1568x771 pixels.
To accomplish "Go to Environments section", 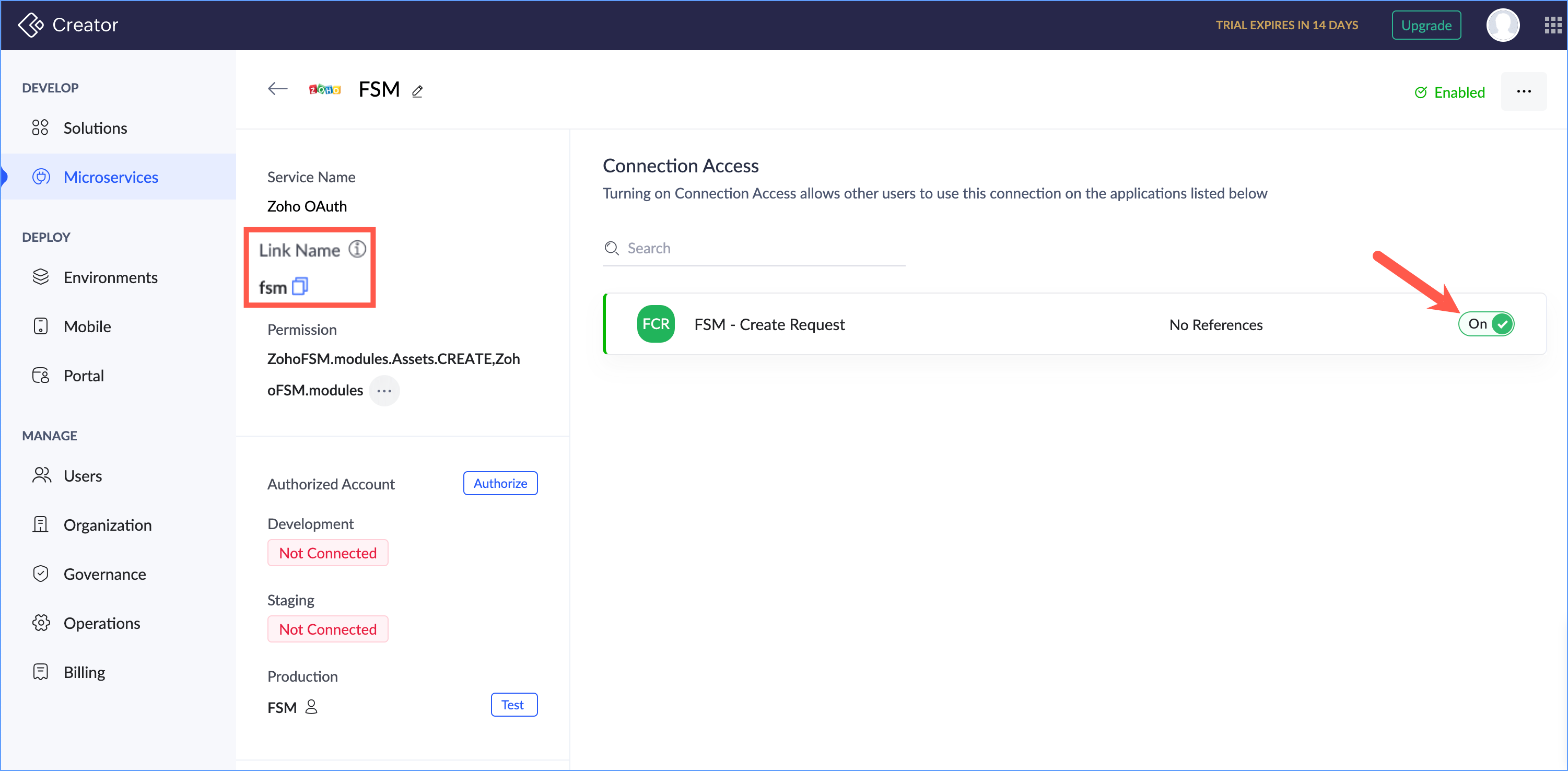I will pos(110,277).
